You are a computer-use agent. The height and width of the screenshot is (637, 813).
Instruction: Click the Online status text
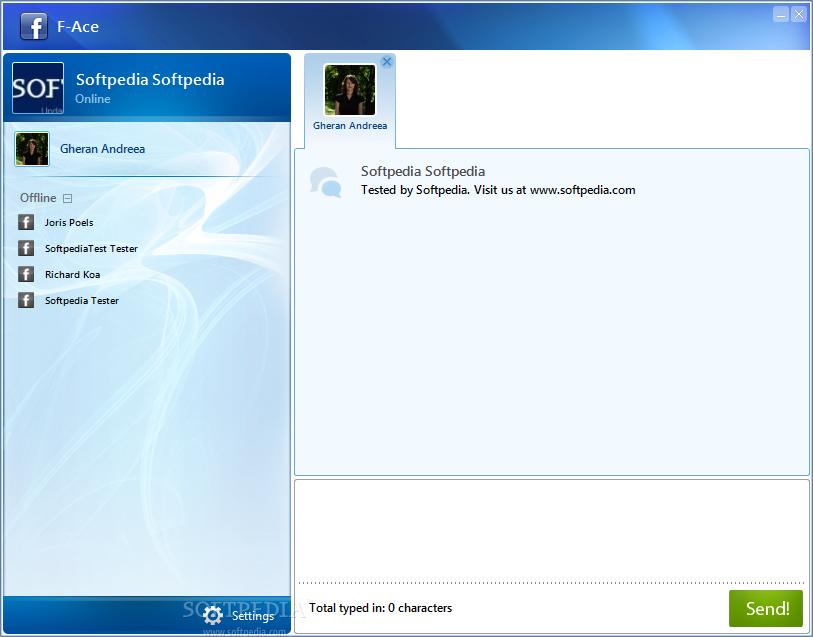coord(93,98)
